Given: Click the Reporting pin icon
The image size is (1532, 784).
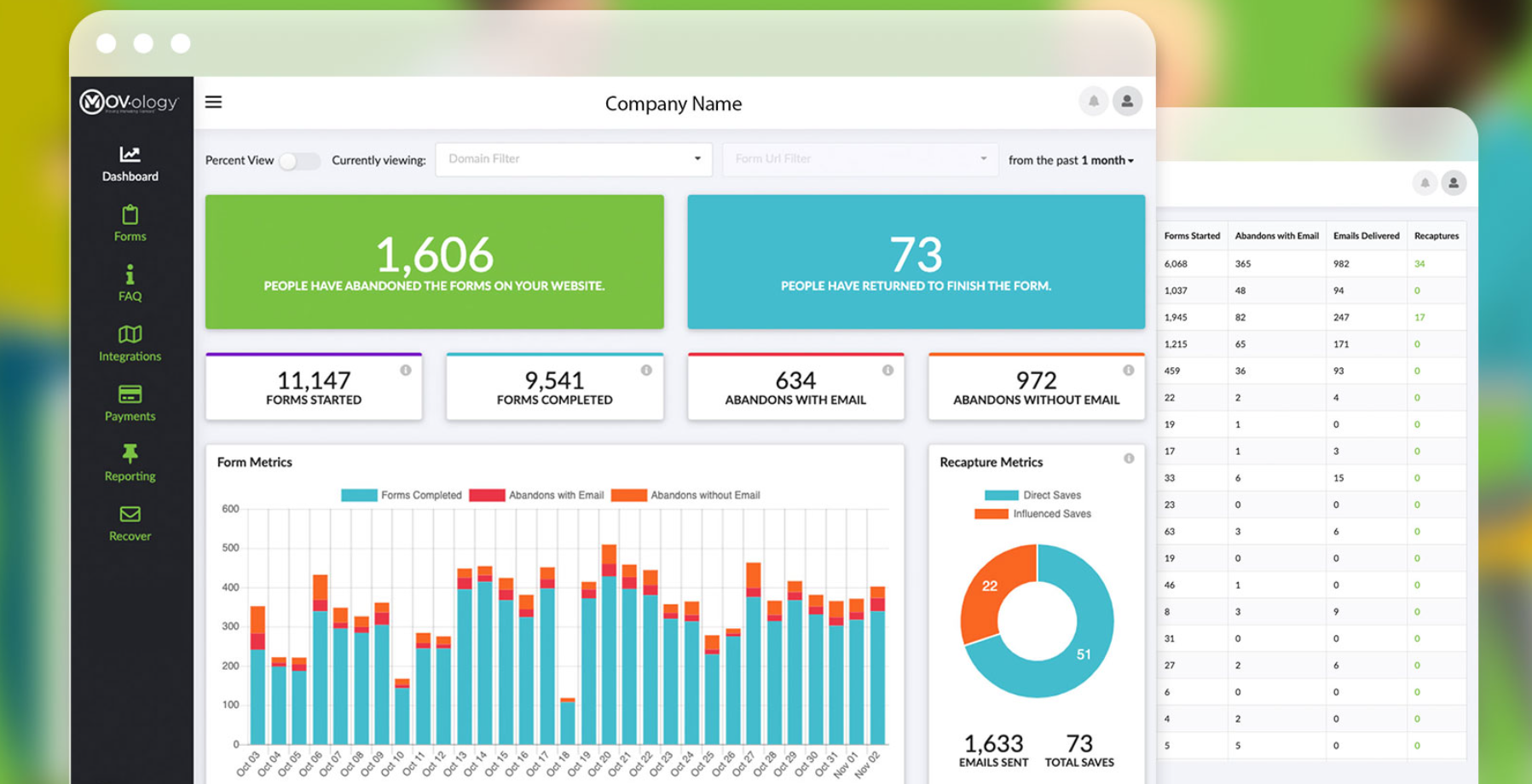Looking at the screenshot, I should click(x=130, y=453).
